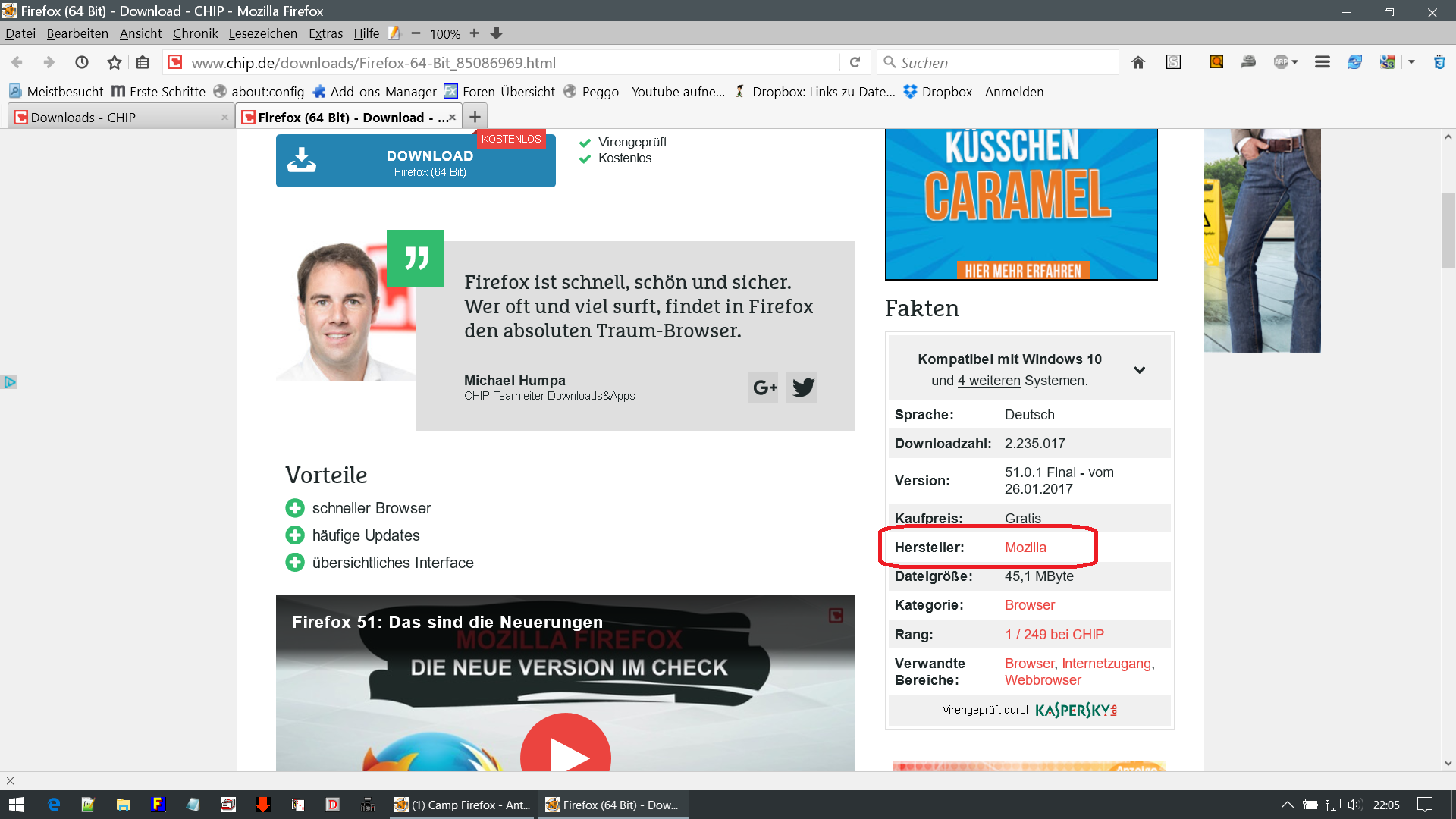Viewport: 1456px width, 819px height.
Task: Click the Adblock Plus icon
Action: pos(1281,63)
